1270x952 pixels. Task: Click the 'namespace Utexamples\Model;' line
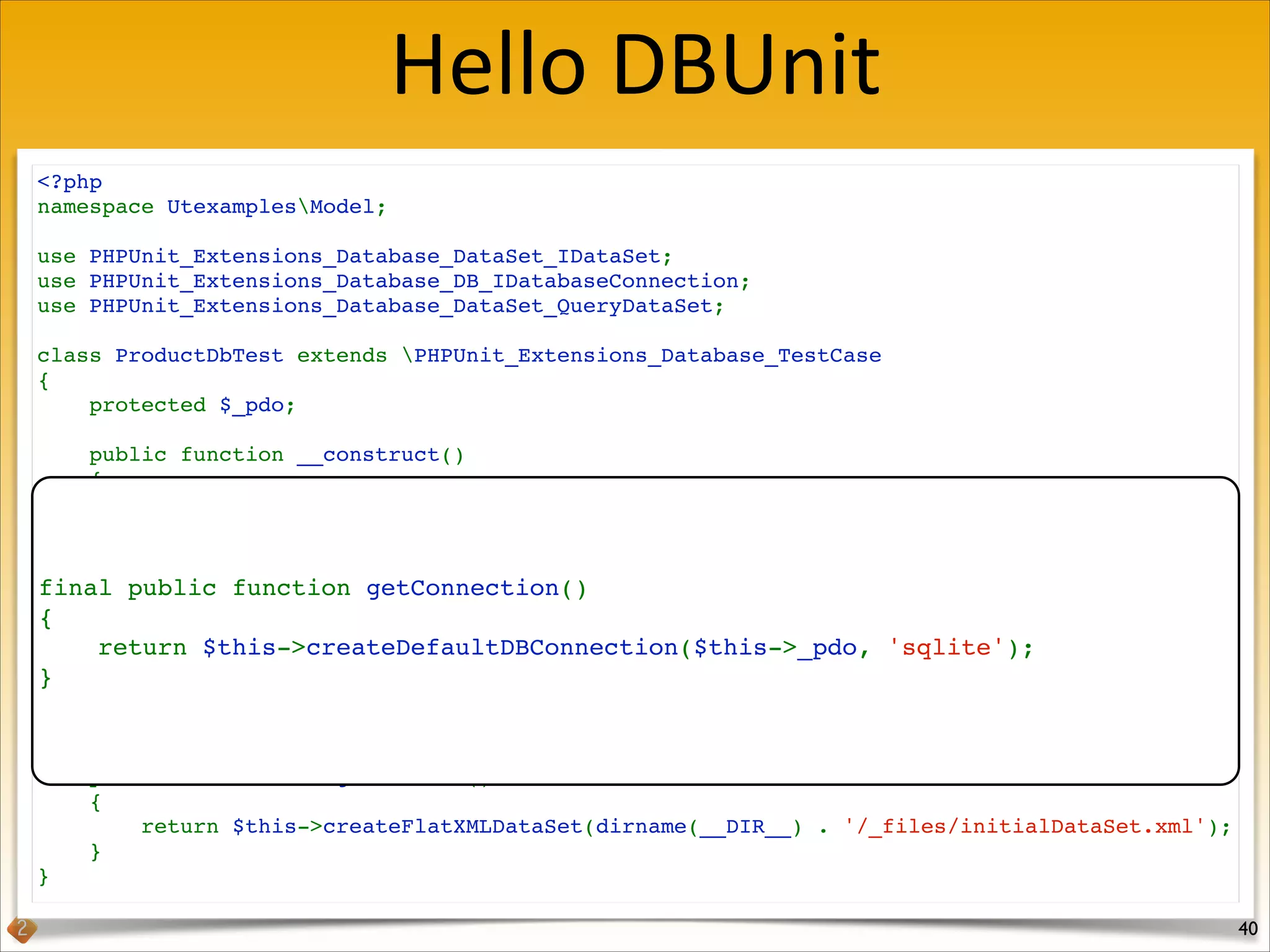(211, 206)
